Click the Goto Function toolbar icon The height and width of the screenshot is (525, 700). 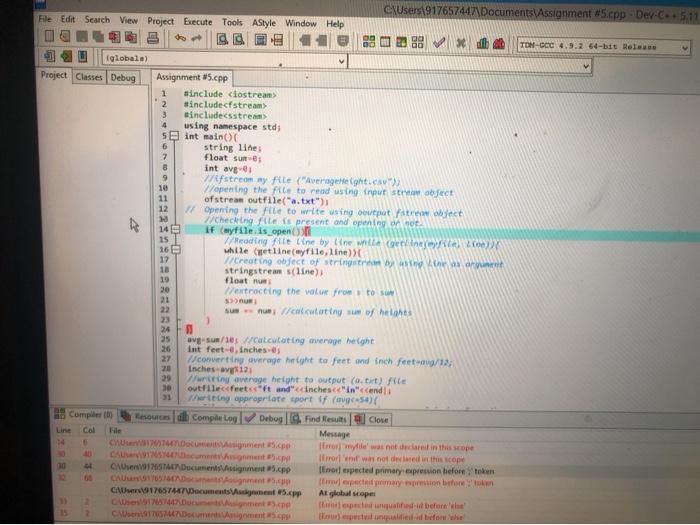[261, 40]
